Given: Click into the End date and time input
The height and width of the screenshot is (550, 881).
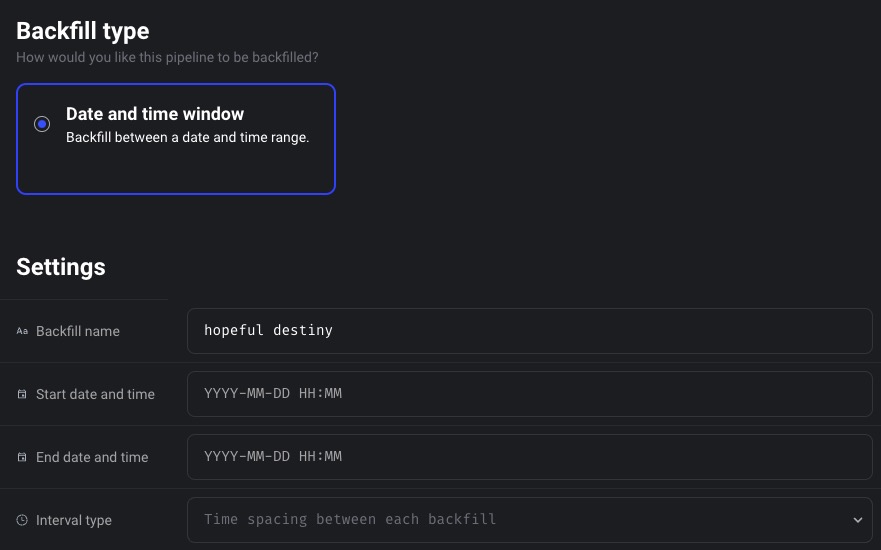Looking at the screenshot, I should click(529, 456).
